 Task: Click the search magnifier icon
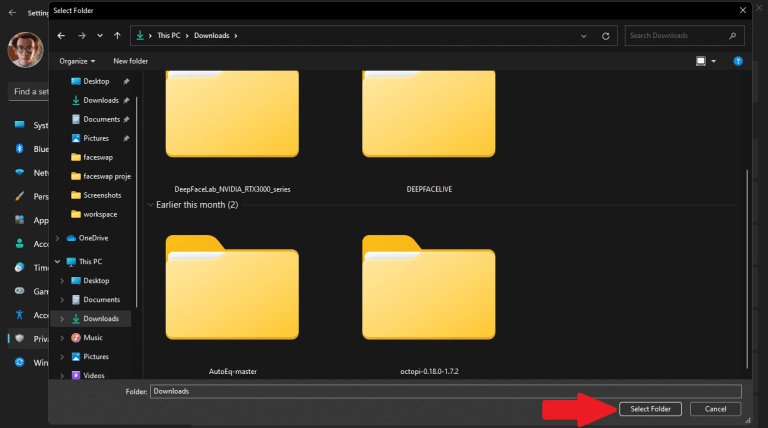click(x=733, y=36)
